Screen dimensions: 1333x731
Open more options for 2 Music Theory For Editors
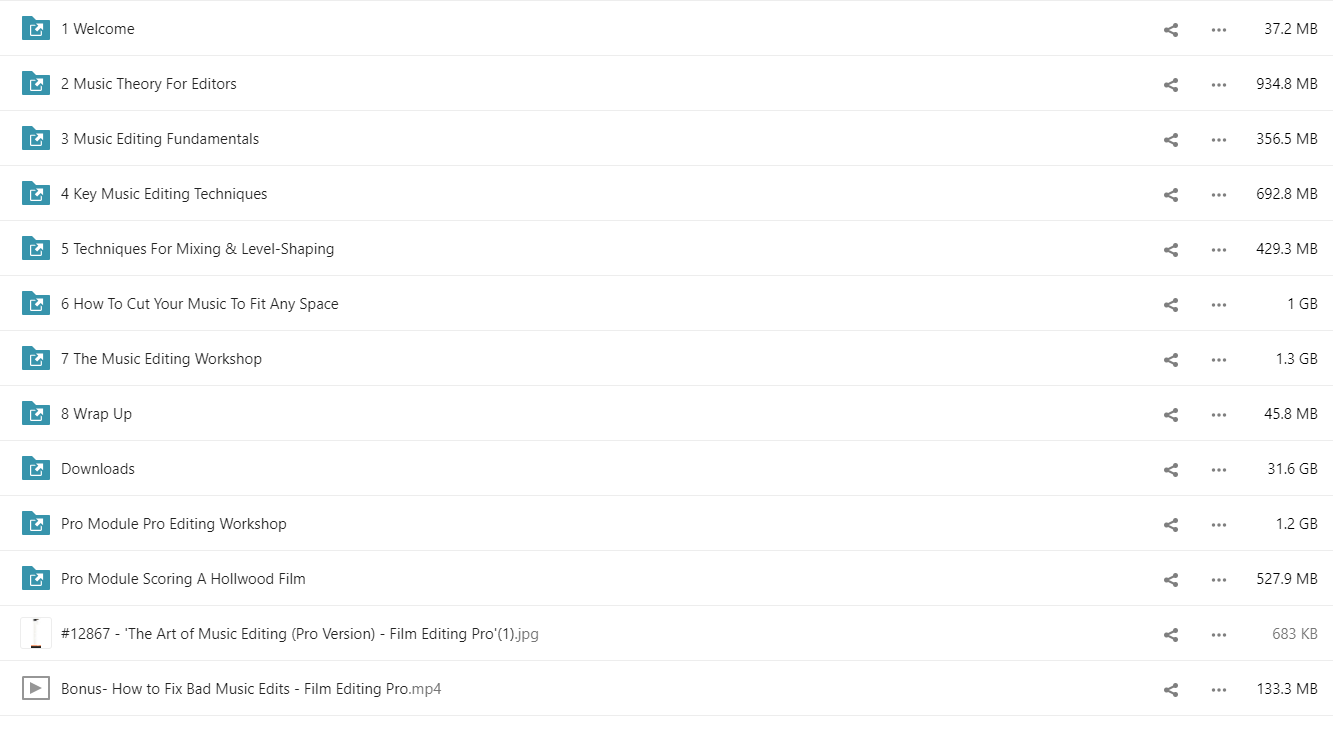pos(1218,85)
